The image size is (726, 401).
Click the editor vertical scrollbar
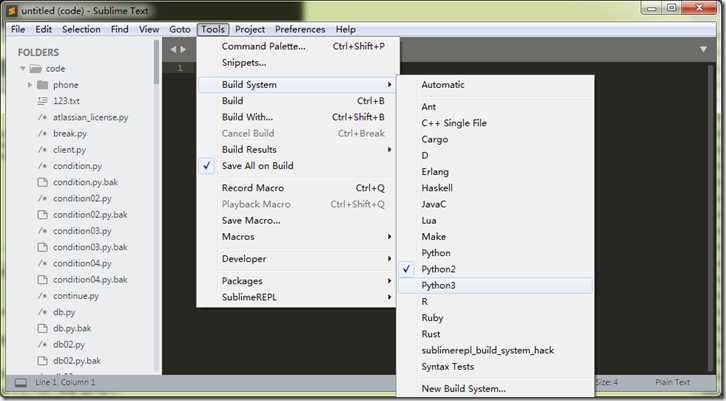coord(712,218)
